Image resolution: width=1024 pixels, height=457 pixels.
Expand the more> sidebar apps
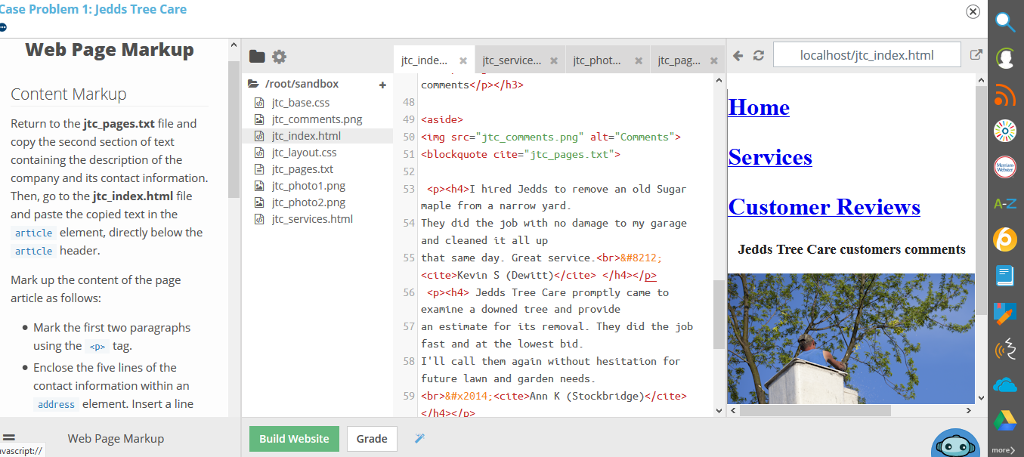1002,450
